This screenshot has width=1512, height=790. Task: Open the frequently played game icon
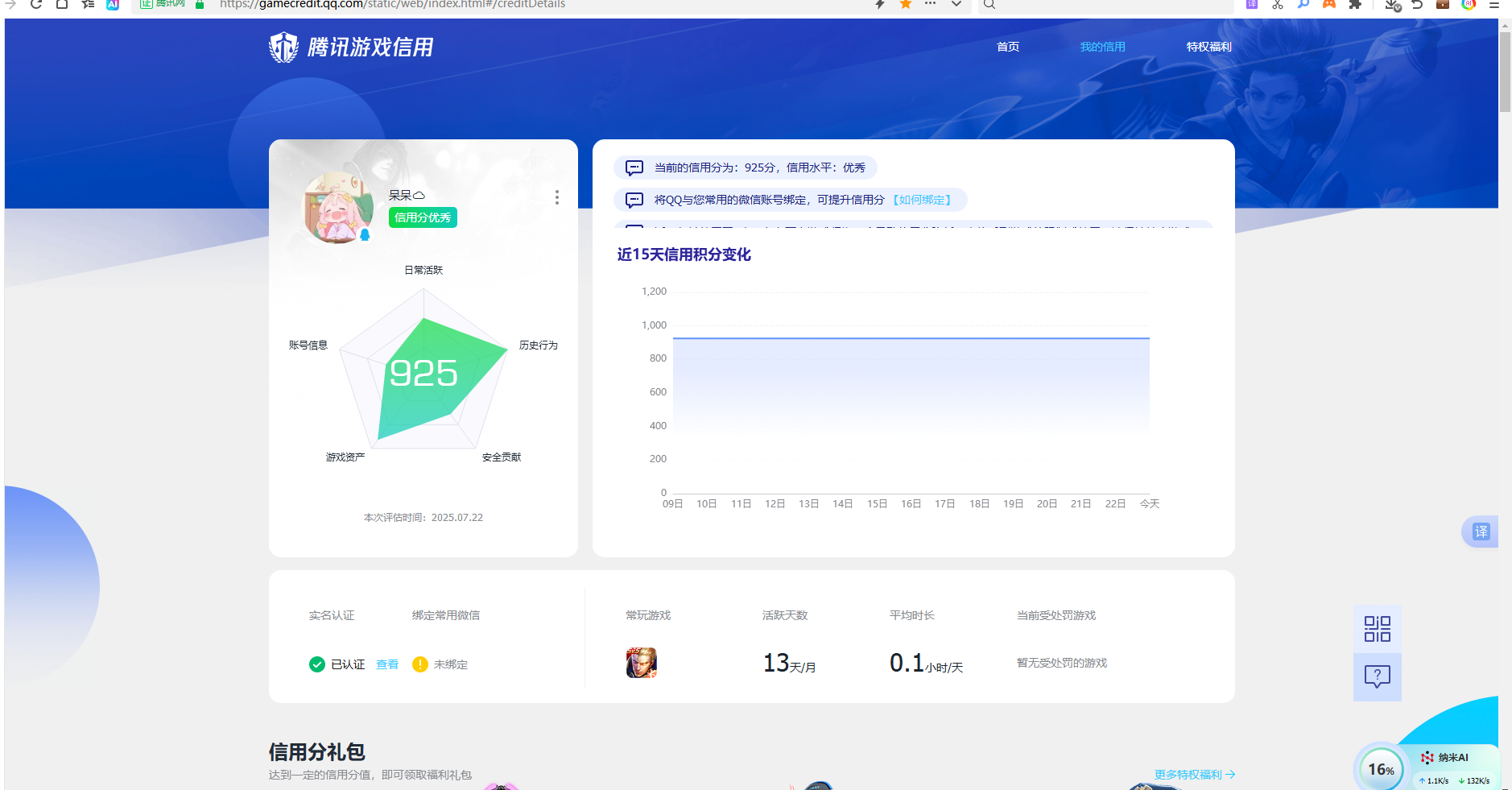coord(642,663)
